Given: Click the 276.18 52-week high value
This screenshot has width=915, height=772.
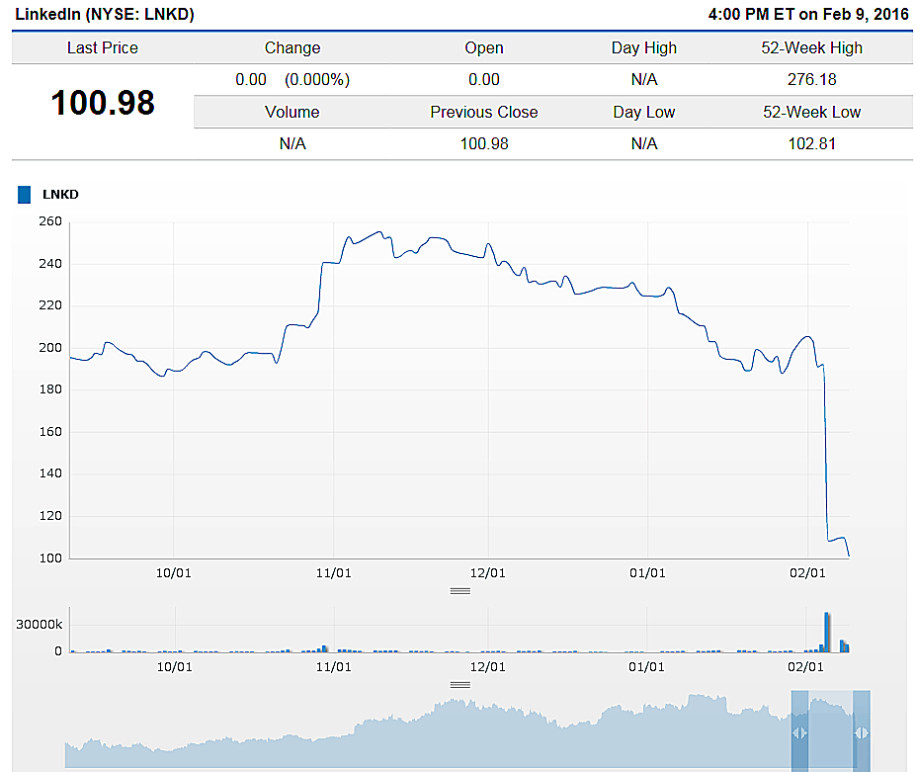Looking at the screenshot, I should click(x=812, y=79).
